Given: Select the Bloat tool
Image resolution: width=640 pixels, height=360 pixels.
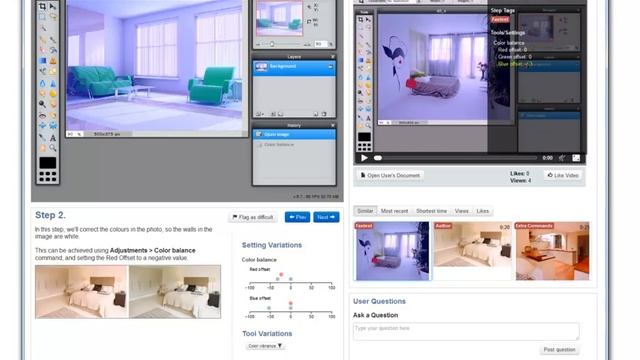Looking at the screenshot, I should click(42, 126).
